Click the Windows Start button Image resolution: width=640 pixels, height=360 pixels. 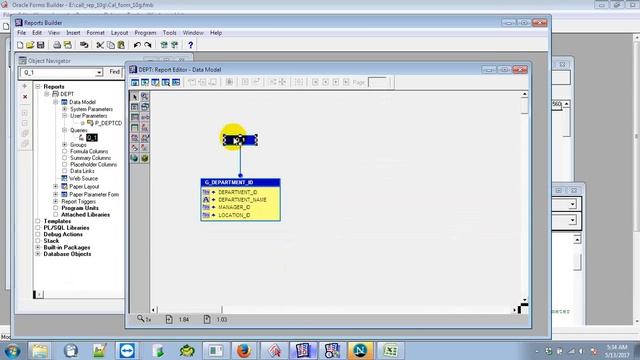coord(12,351)
